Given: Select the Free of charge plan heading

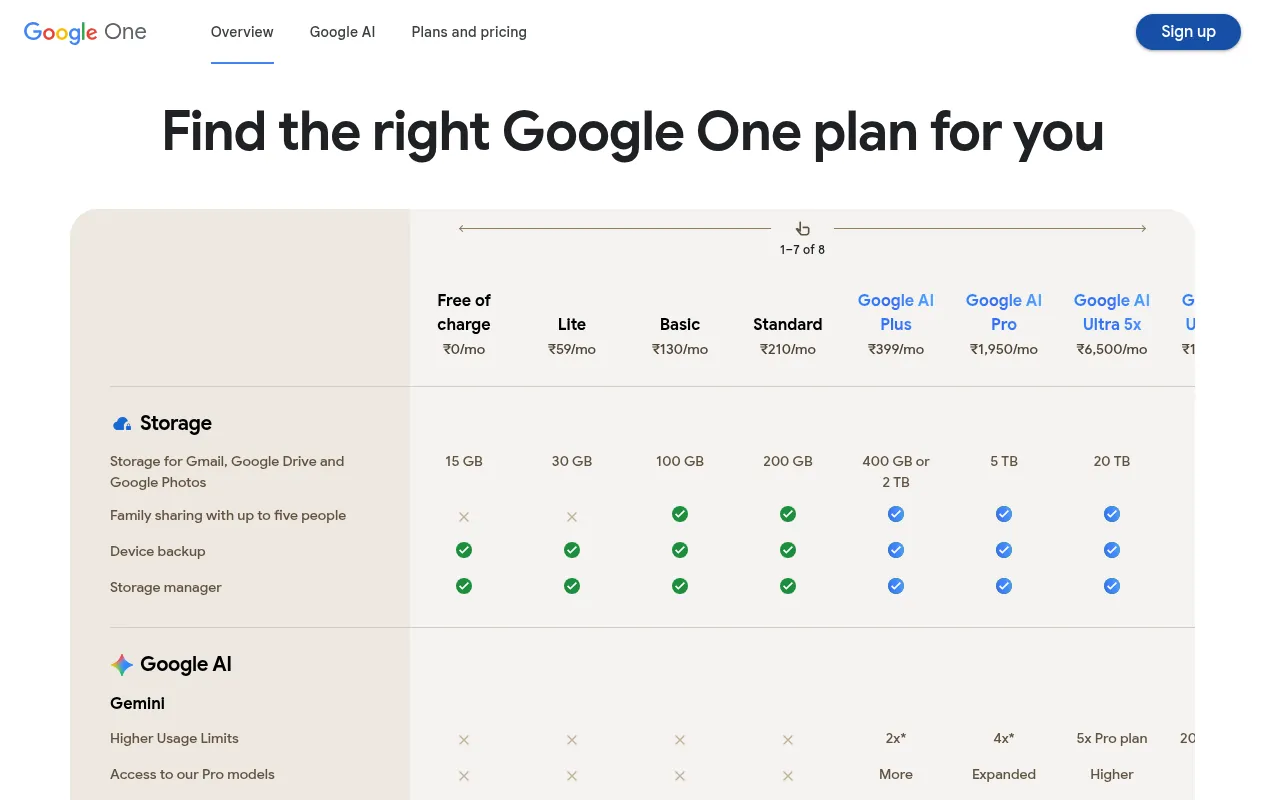Looking at the screenshot, I should [x=464, y=312].
